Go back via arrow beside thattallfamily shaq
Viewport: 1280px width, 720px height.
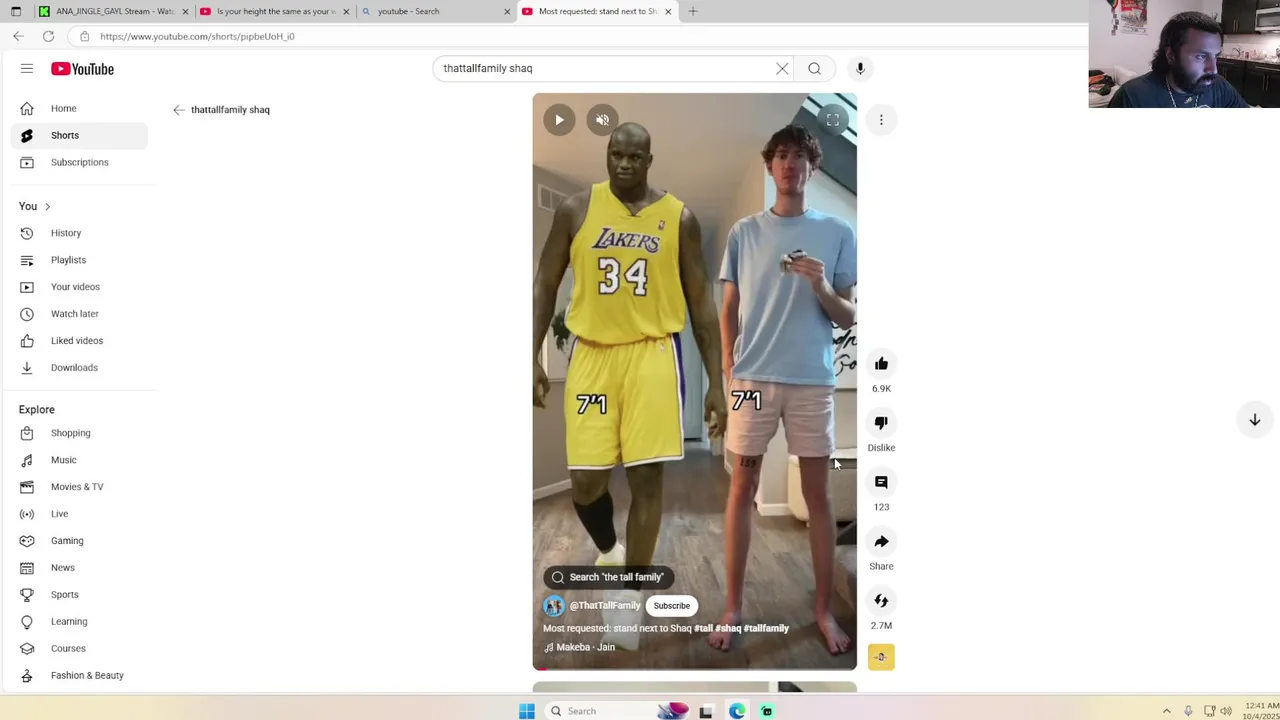tap(178, 110)
